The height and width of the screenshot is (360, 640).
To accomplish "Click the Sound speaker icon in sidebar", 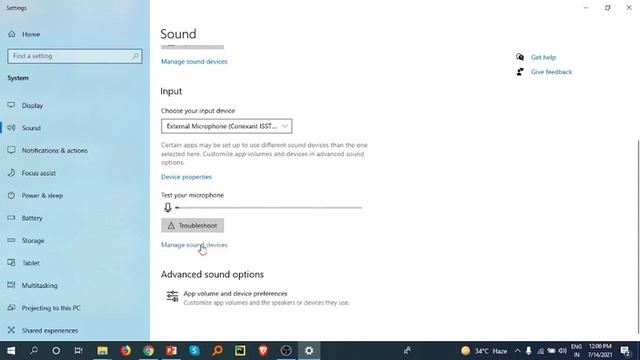I will [11, 128].
